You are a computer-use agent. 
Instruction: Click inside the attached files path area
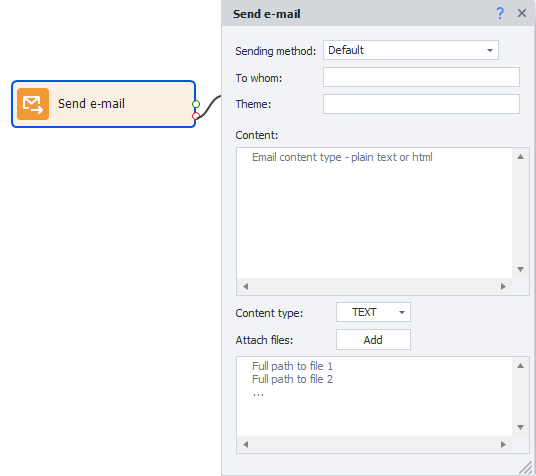click(374, 397)
